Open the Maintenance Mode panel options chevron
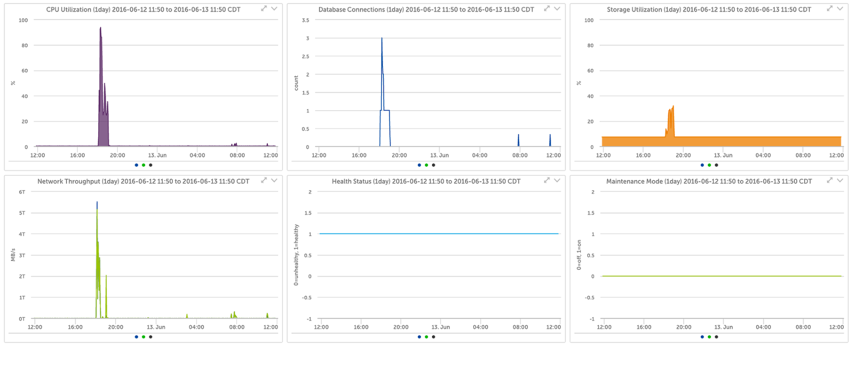 point(840,181)
